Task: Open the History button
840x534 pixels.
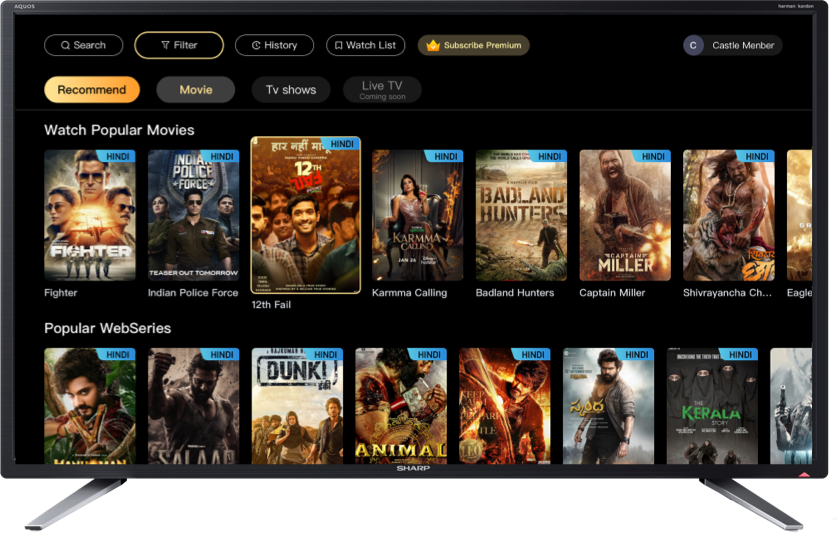Action: (x=274, y=46)
